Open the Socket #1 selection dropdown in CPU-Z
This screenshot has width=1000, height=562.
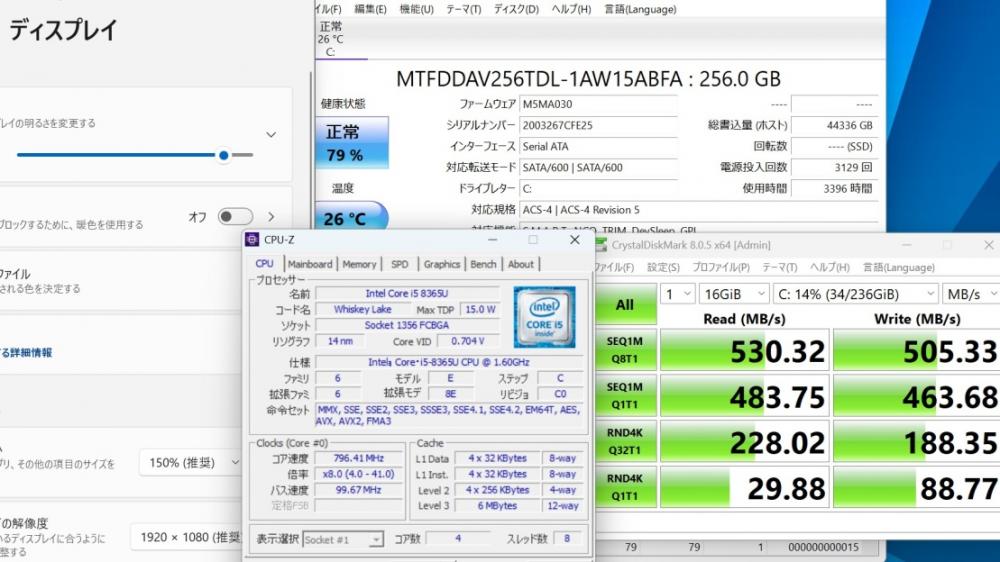343,540
